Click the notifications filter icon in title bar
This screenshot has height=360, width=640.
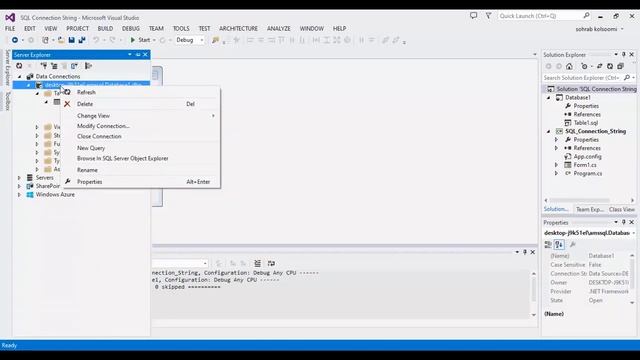click(x=488, y=16)
